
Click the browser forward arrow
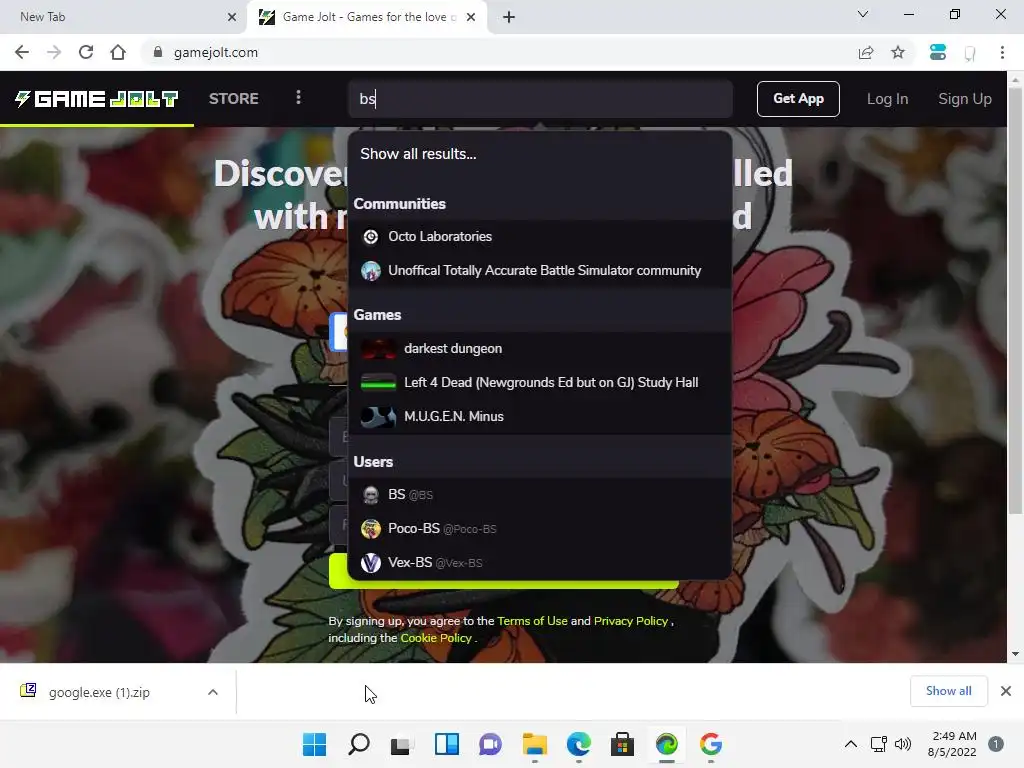(x=54, y=52)
